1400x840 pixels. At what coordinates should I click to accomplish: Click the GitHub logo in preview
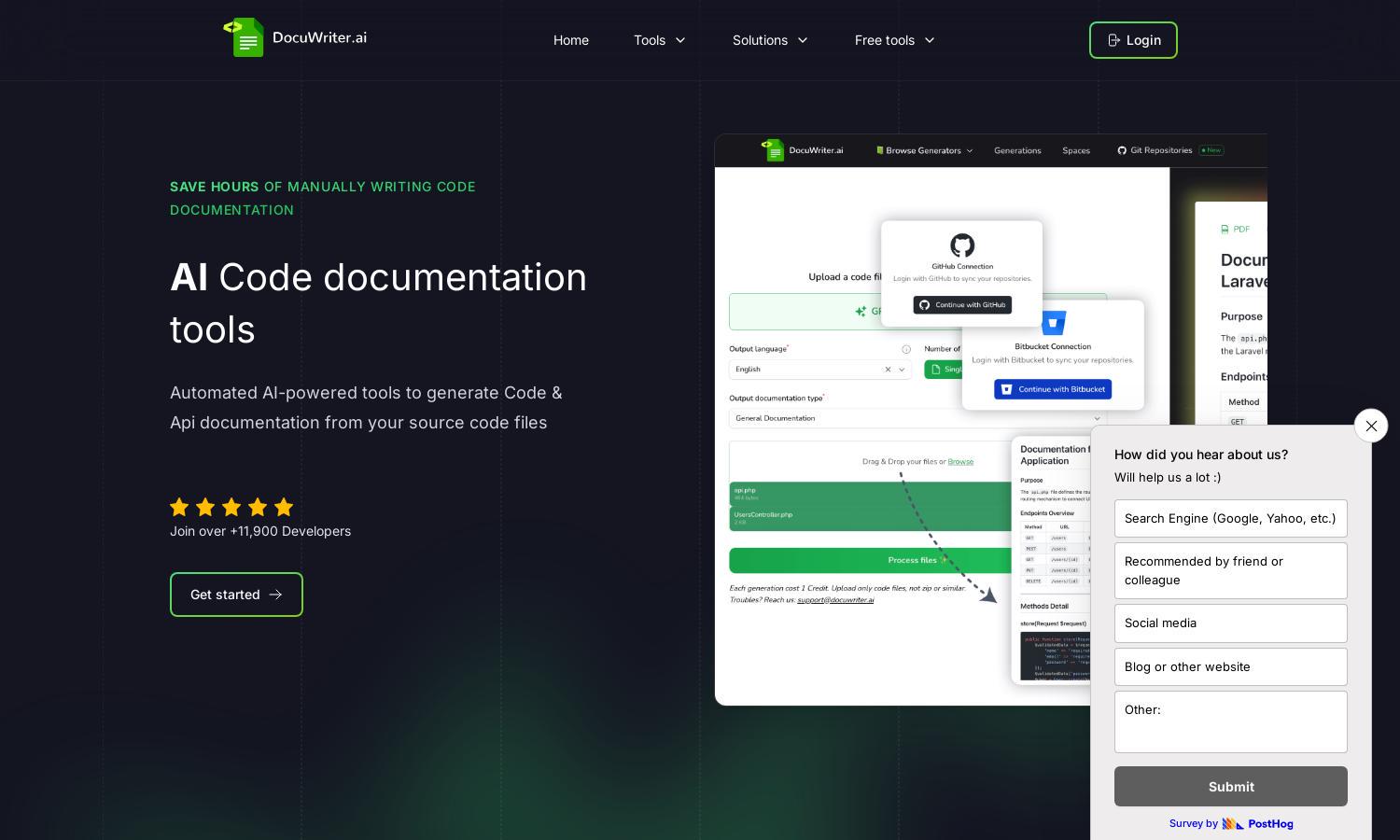(962, 245)
